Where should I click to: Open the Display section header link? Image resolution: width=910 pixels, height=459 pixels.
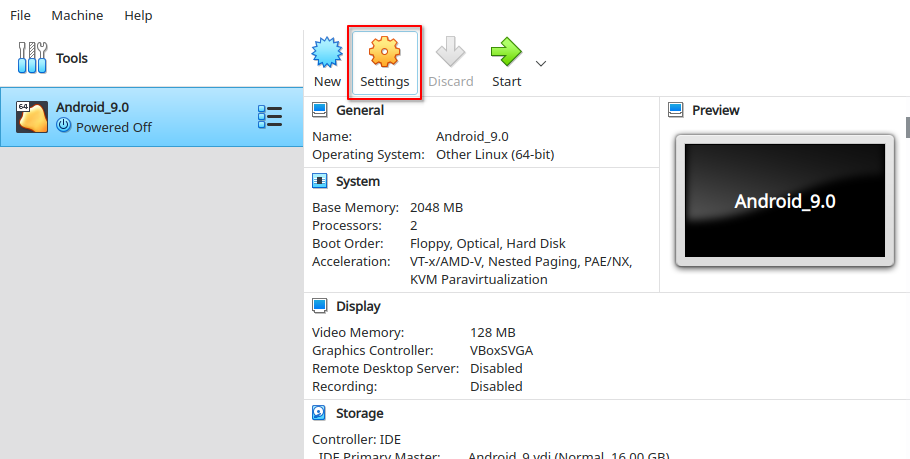tap(358, 306)
